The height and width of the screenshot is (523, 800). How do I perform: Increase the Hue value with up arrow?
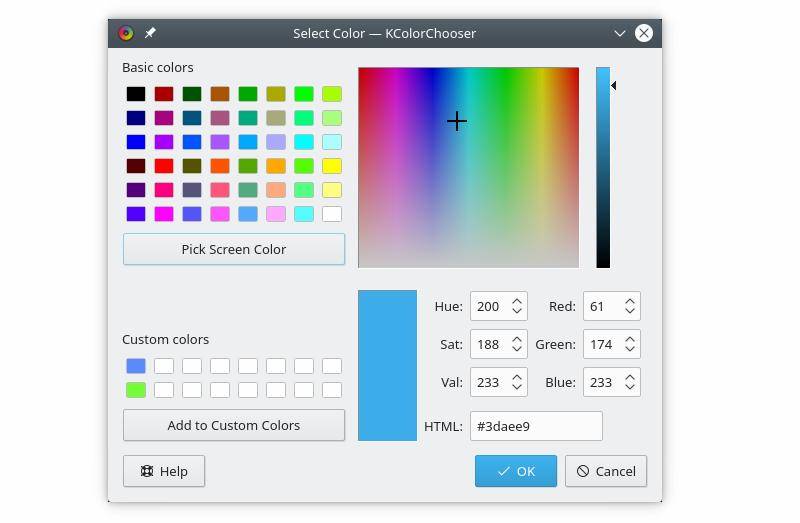[517, 302]
